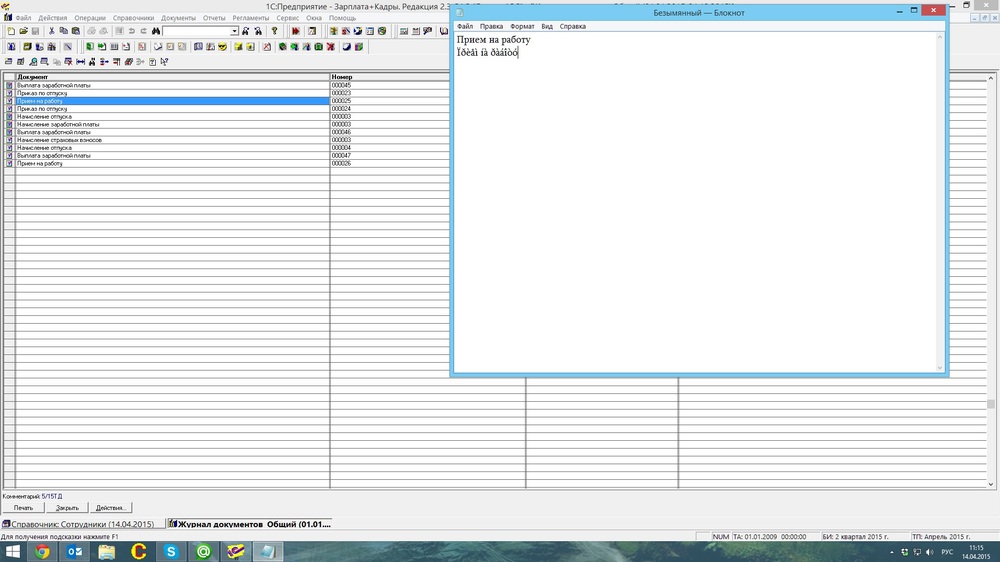Open Notepad's Файл menu

tap(465, 26)
